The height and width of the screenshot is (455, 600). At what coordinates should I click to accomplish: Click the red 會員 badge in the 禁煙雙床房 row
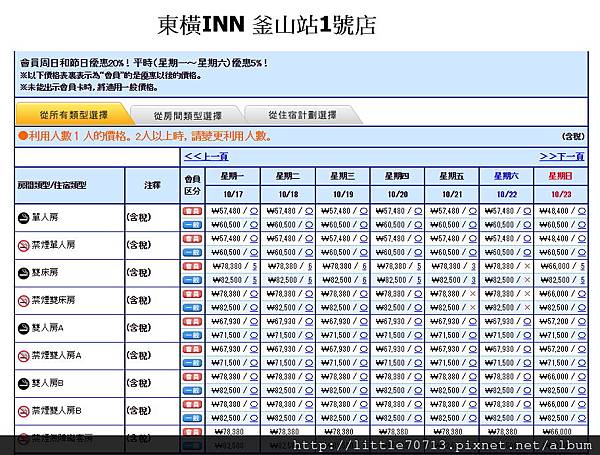click(192, 294)
